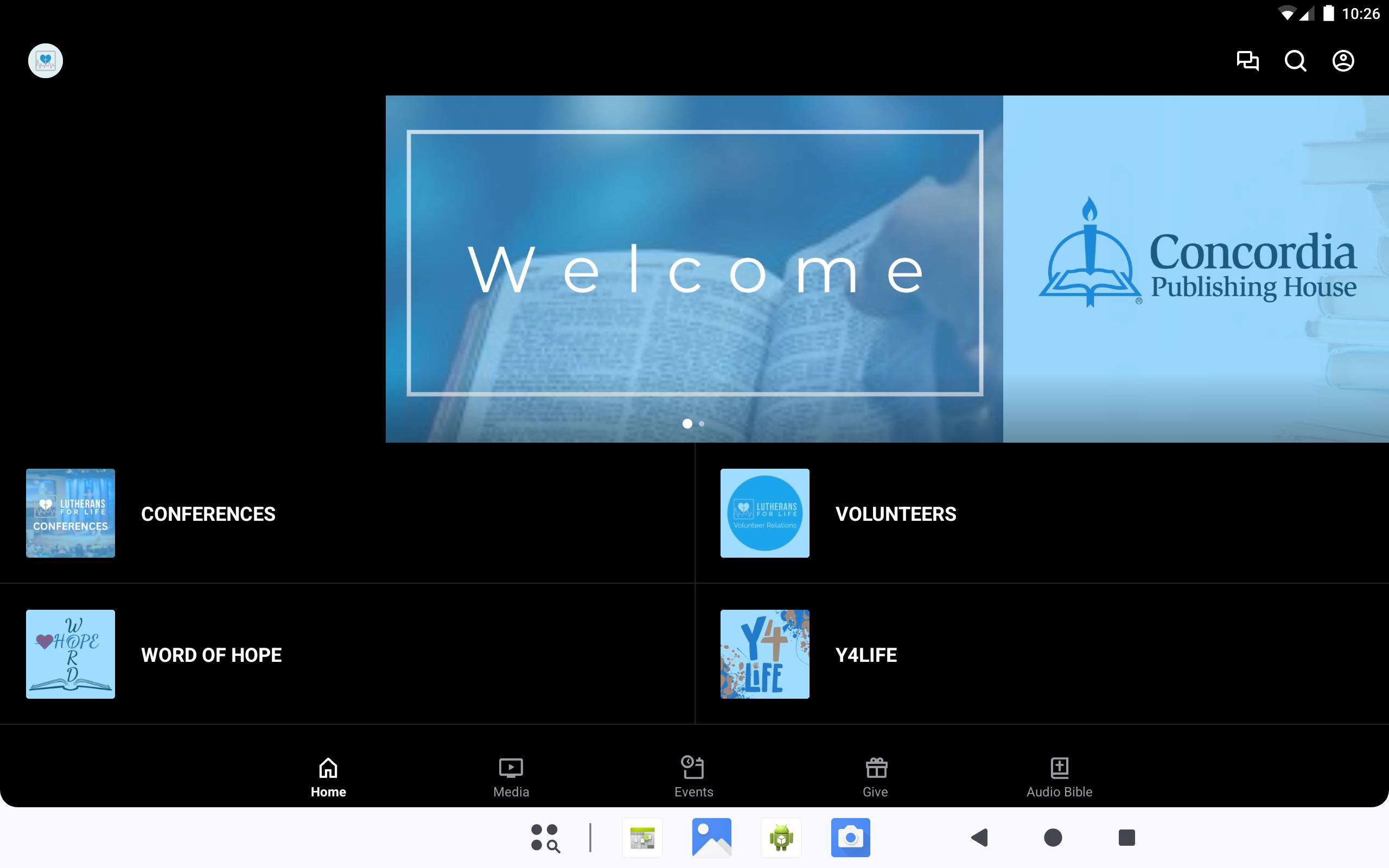Open the Volunteers thumbnail image
Viewport: 1389px width, 868px height.
[764, 513]
